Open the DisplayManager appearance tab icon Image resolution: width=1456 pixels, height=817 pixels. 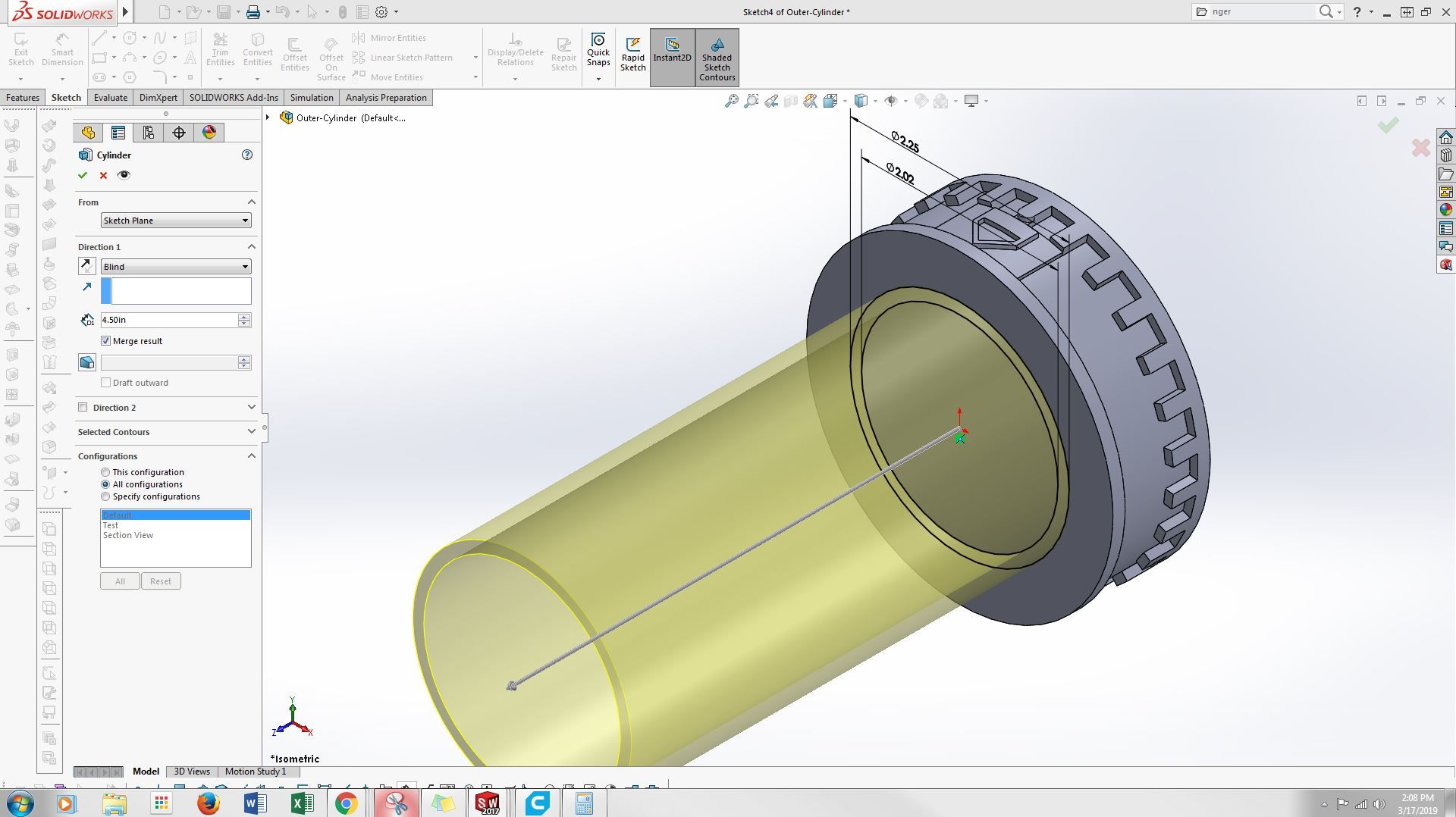[x=209, y=133]
